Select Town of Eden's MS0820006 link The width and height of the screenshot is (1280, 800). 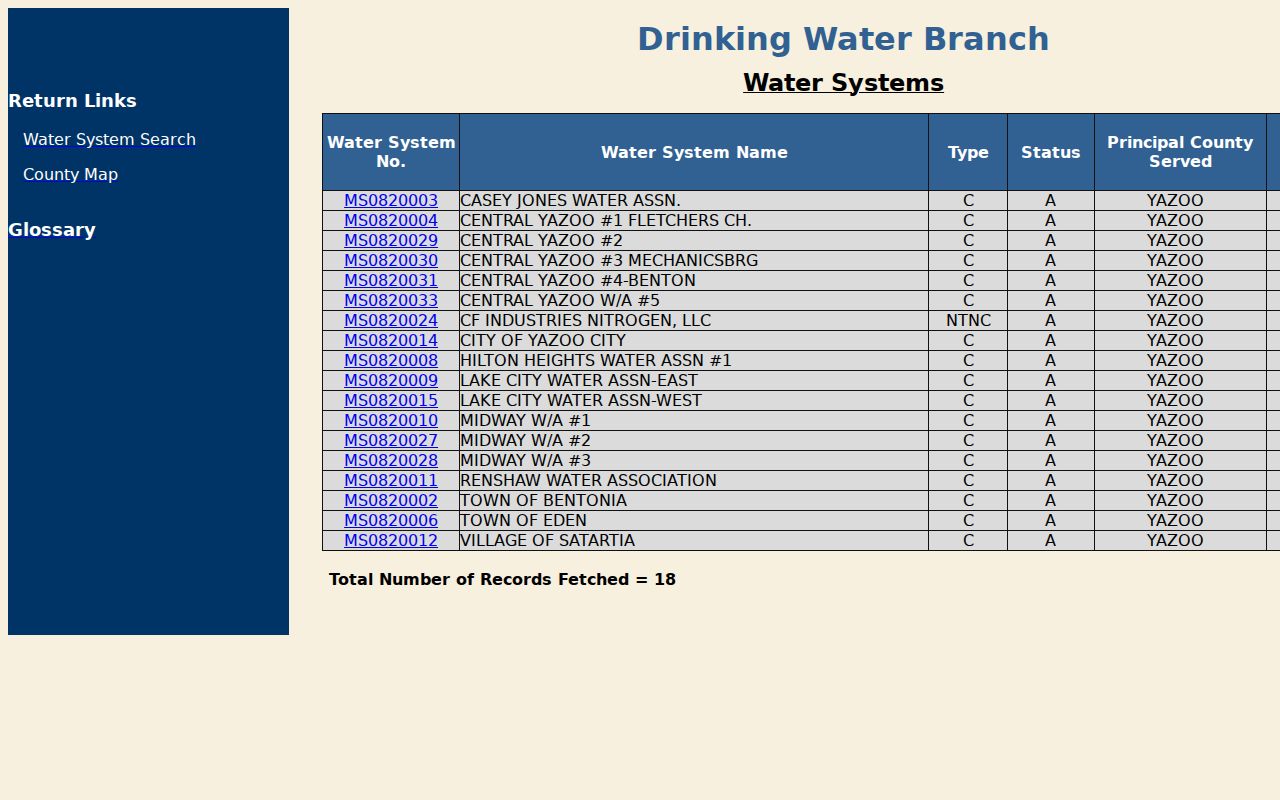[x=391, y=521]
